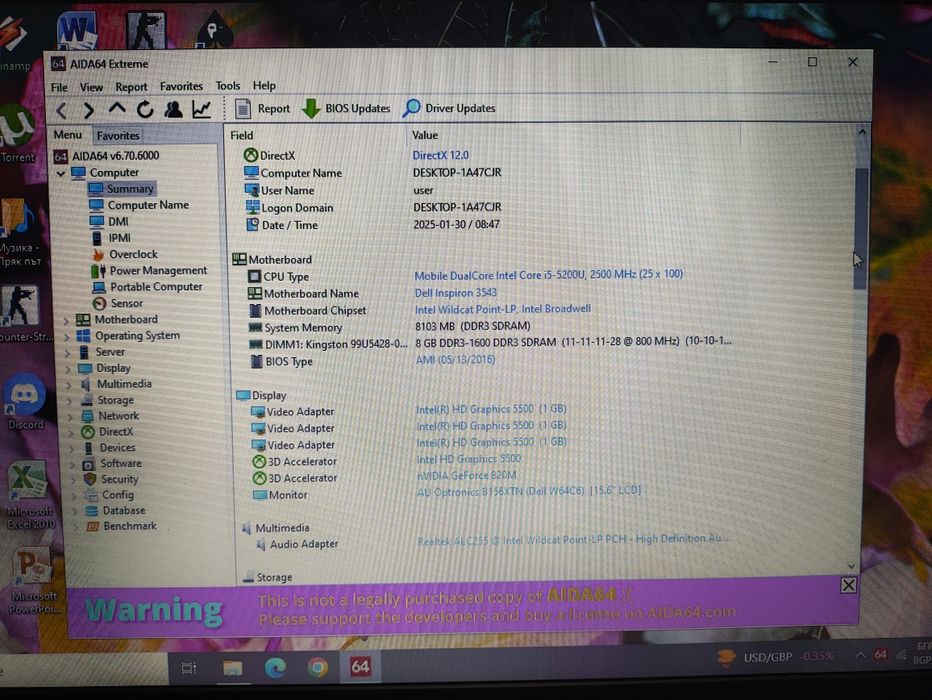Screen dimensions: 932x700
Task: Go back with the left arrow toolbar icon
Action: (61, 111)
